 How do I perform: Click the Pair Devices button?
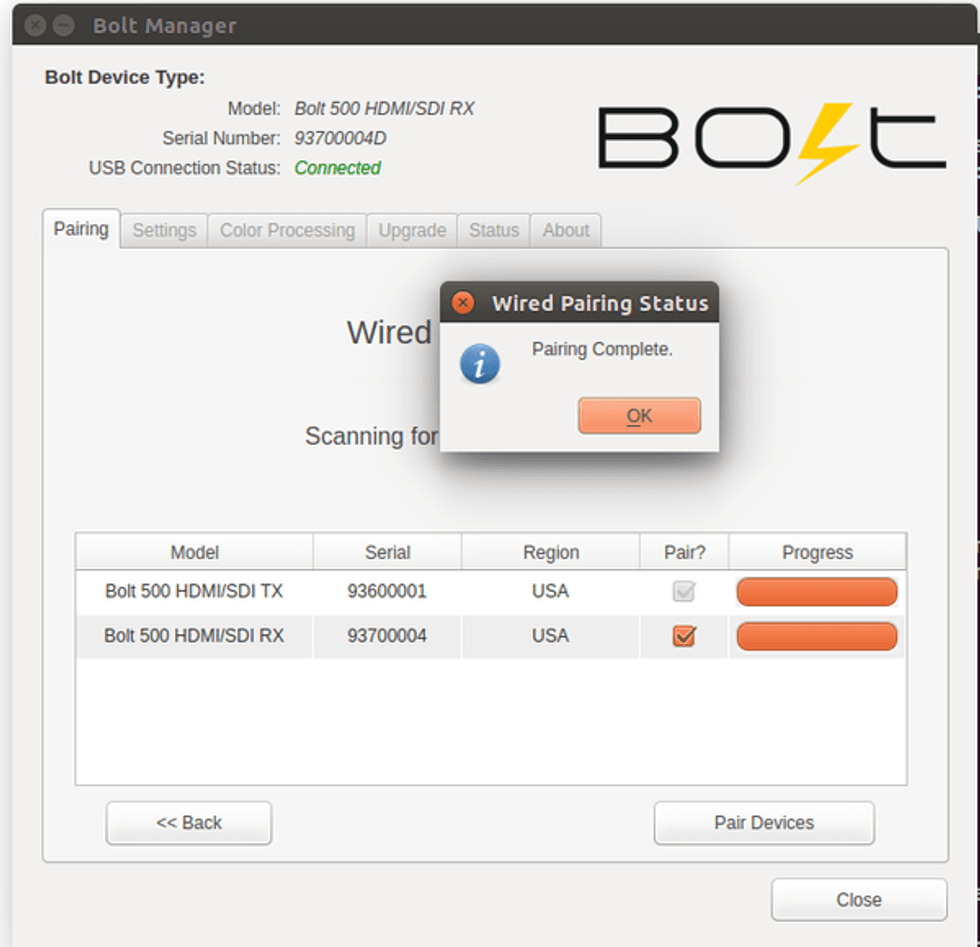click(764, 823)
